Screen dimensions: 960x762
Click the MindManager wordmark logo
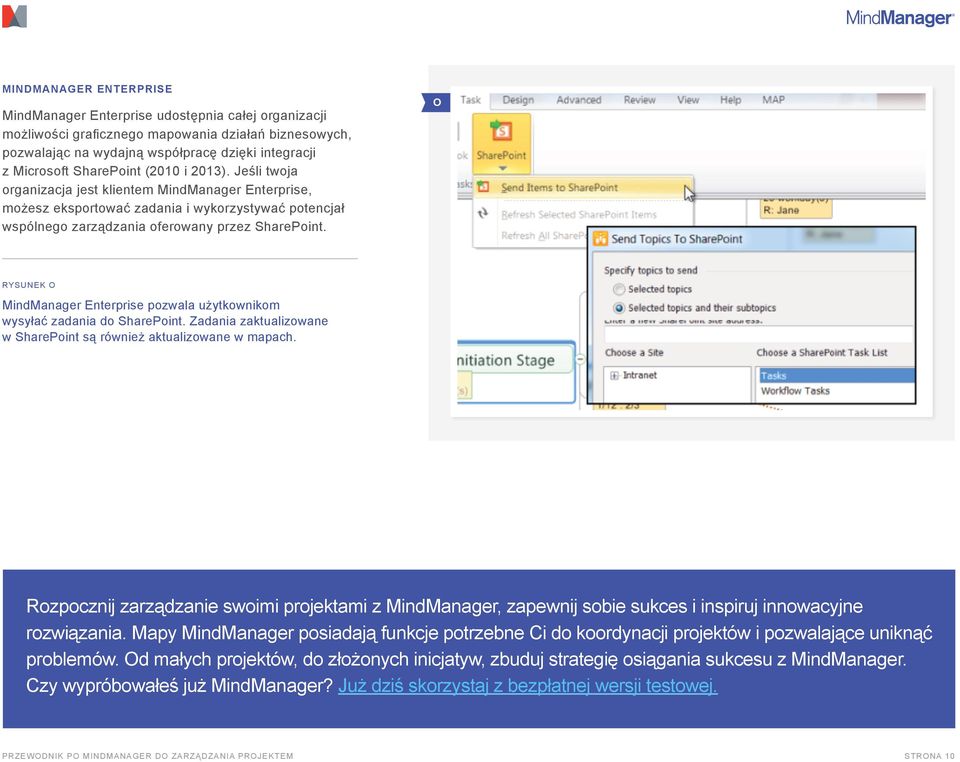pyautogui.click(x=899, y=18)
